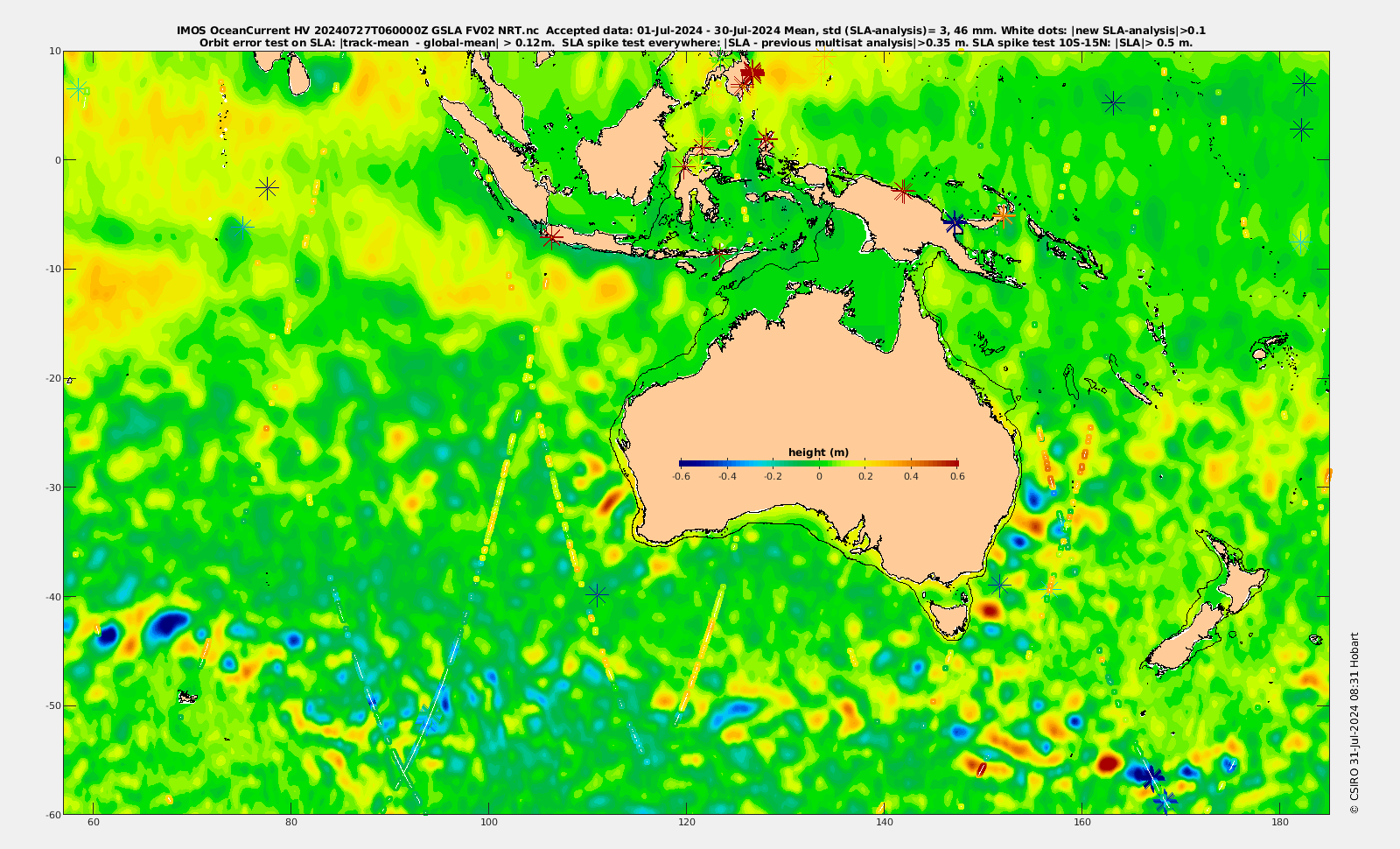Click longitude axis label 80
Viewport: 1400px width, 849px height.
[291, 823]
